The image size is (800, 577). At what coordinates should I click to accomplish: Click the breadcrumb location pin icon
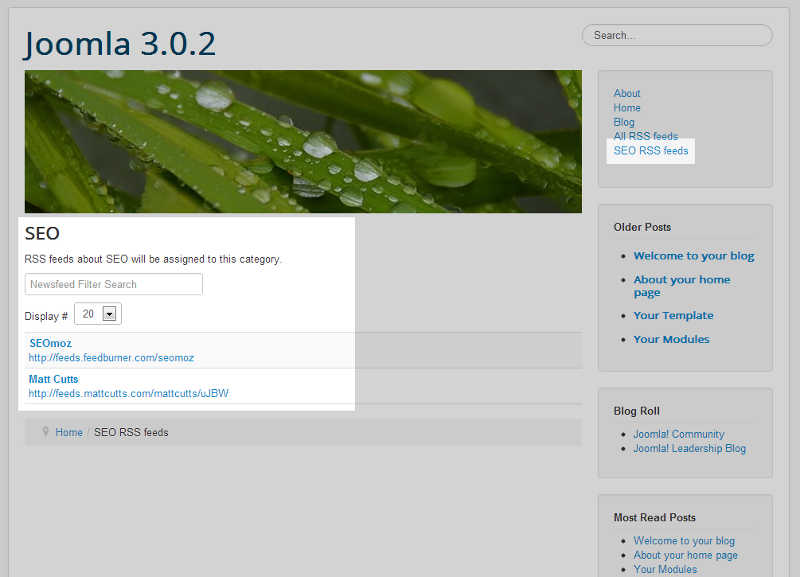pos(45,432)
